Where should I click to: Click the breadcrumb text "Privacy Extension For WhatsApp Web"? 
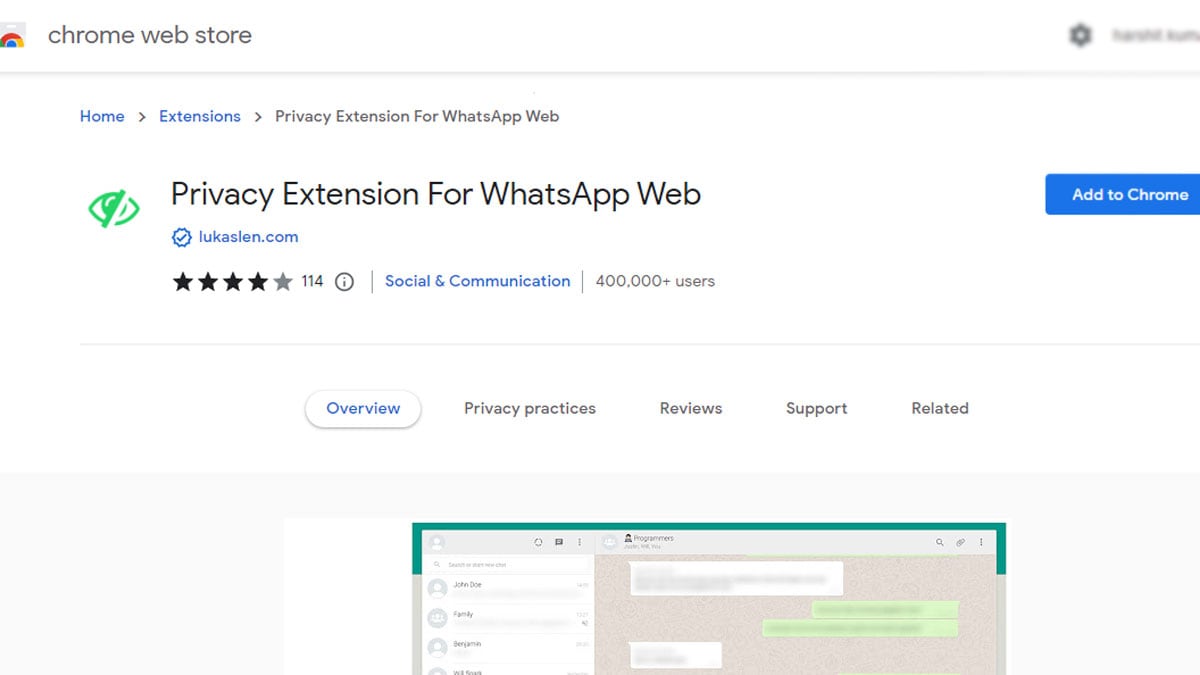point(417,116)
